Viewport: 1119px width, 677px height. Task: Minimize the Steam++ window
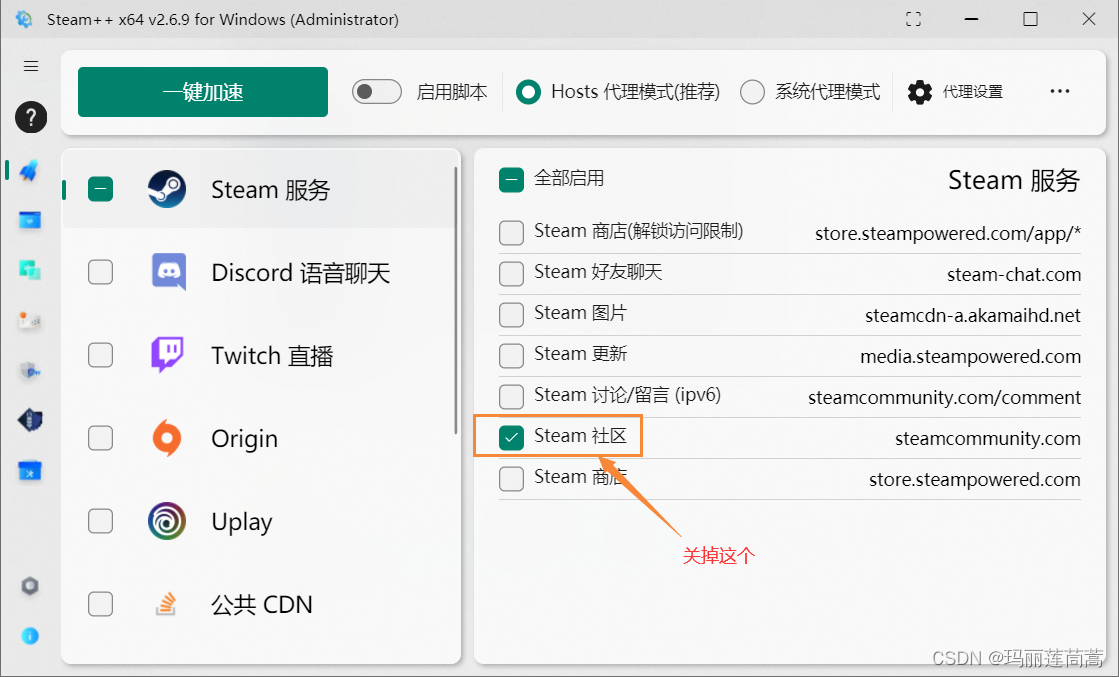pyautogui.click(x=972, y=19)
